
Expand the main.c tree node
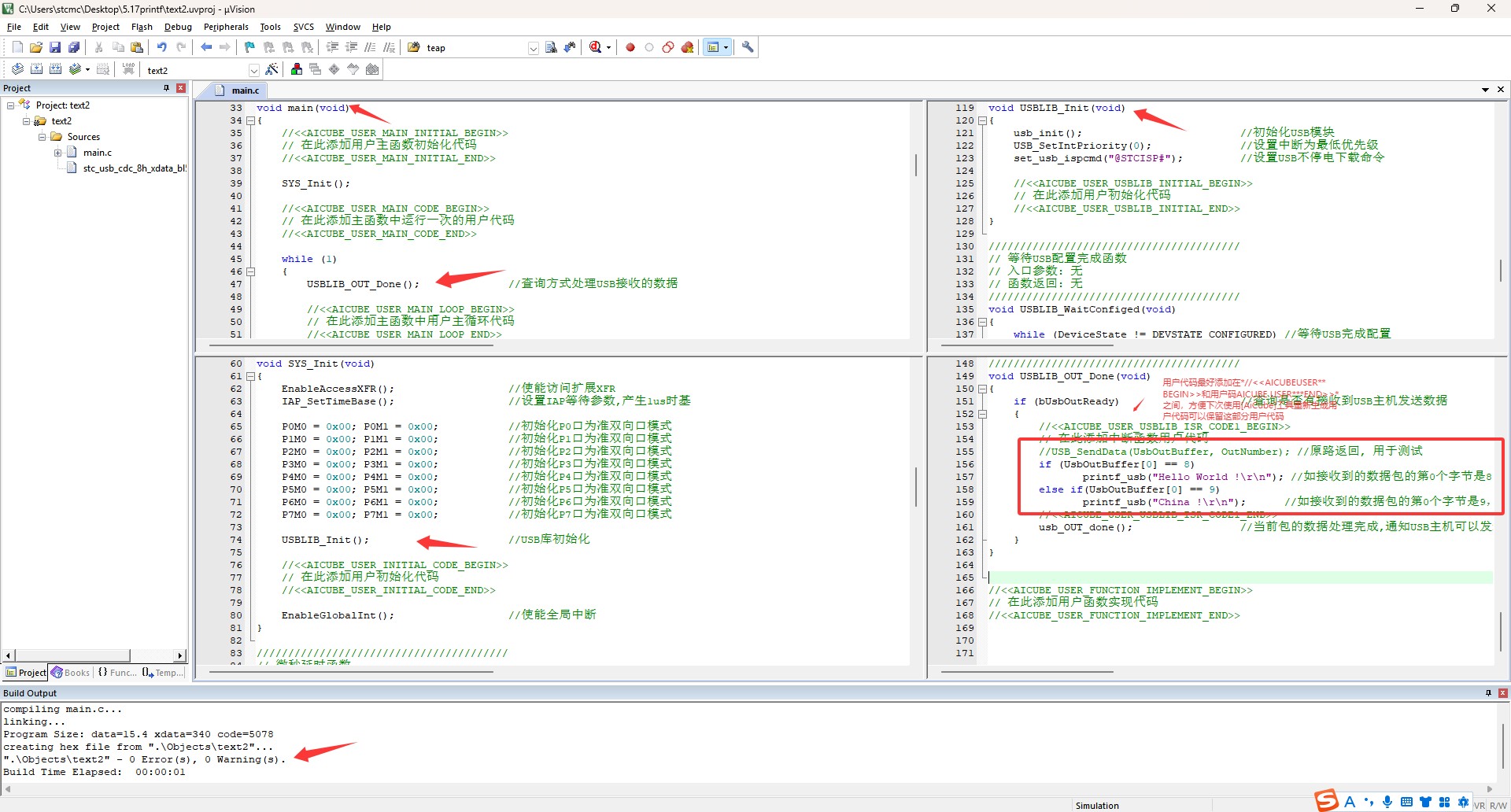tap(58, 153)
